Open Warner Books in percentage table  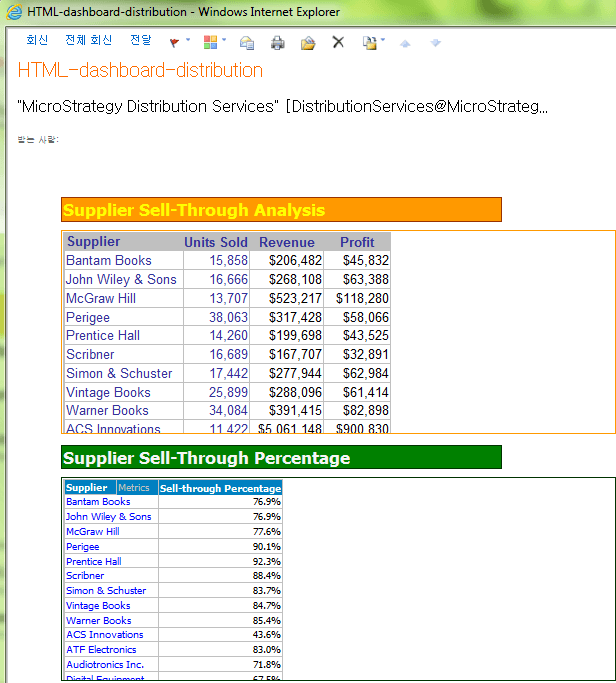coord(98,620)
